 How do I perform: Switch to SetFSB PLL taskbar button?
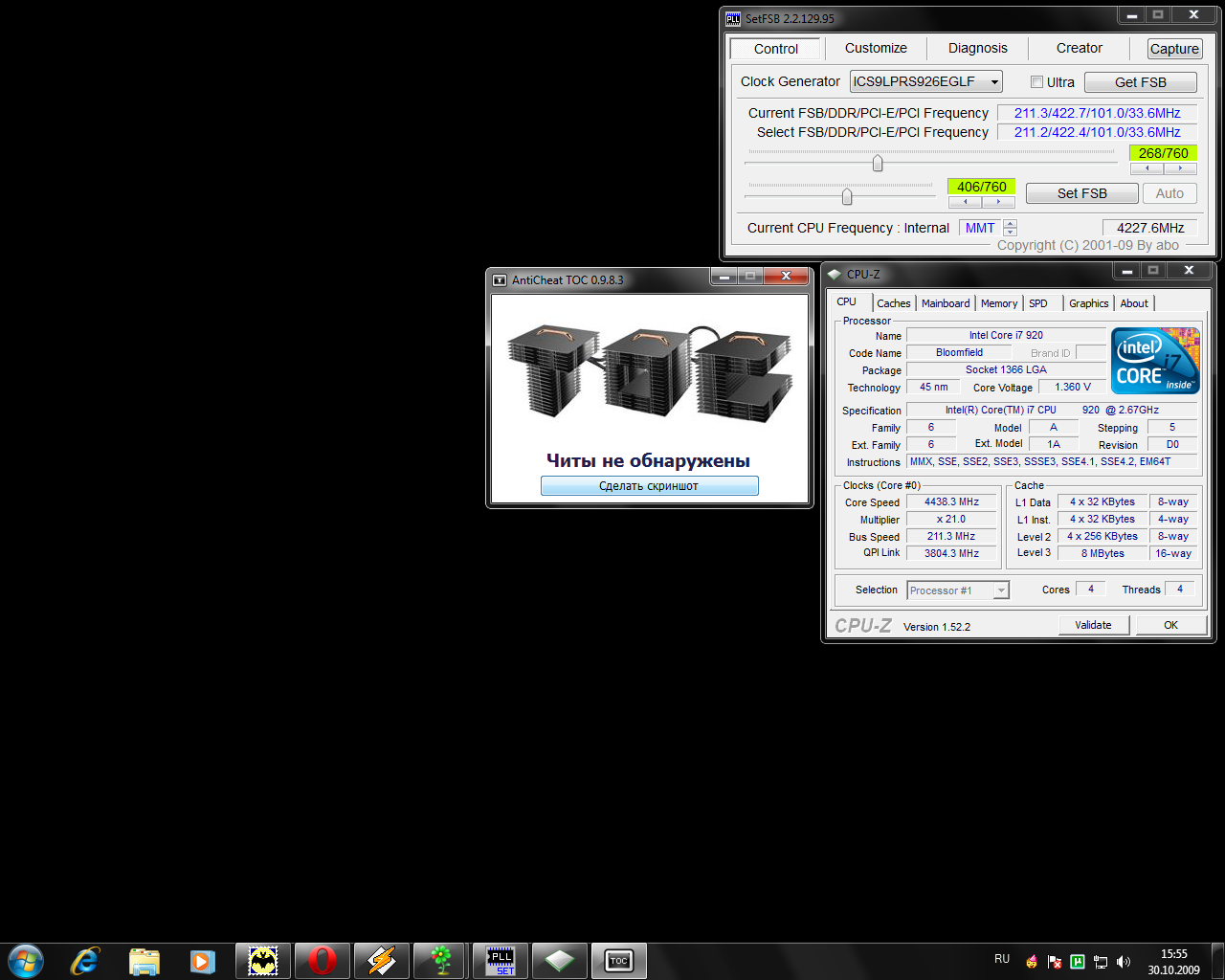click(x=501, y=961)
